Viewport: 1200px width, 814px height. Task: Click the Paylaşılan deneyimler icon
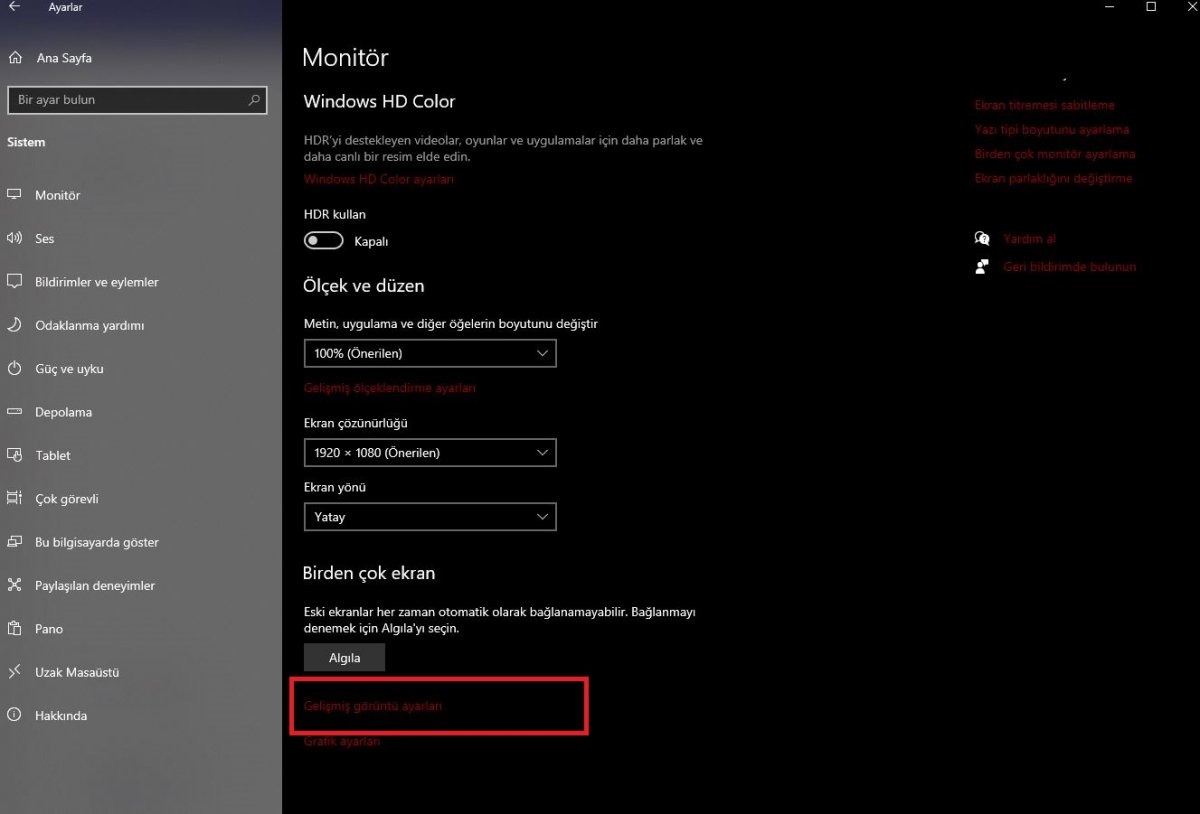click(15, 585)
